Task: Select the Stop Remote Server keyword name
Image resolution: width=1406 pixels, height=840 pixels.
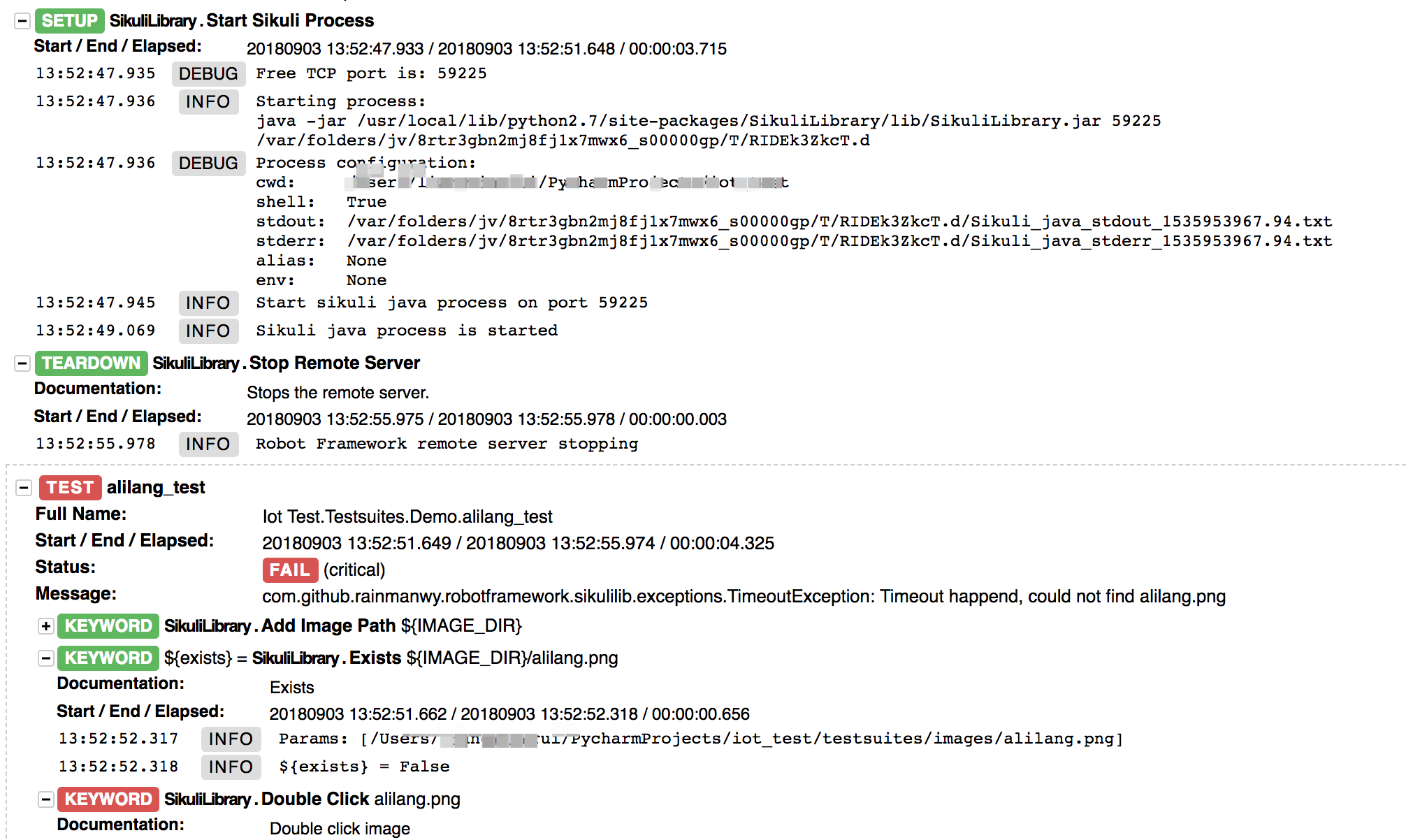Action: click(335, 363)
